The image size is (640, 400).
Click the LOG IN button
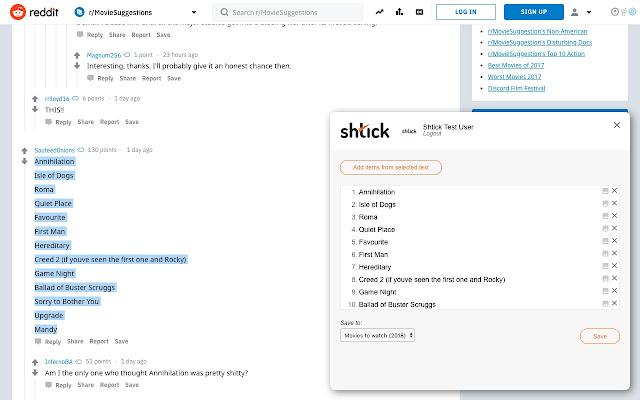pos(466,12)
